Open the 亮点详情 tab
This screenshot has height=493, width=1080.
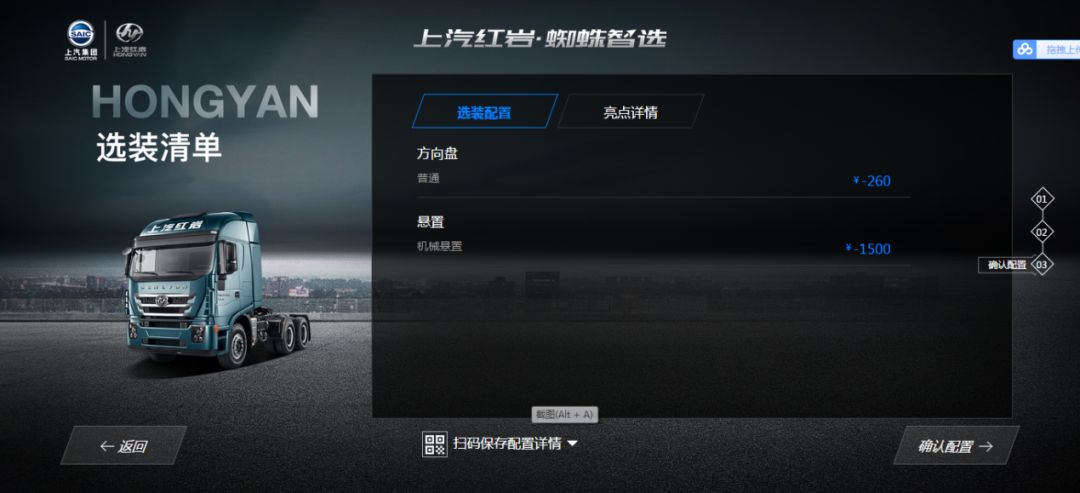click(x=630, y=112)
